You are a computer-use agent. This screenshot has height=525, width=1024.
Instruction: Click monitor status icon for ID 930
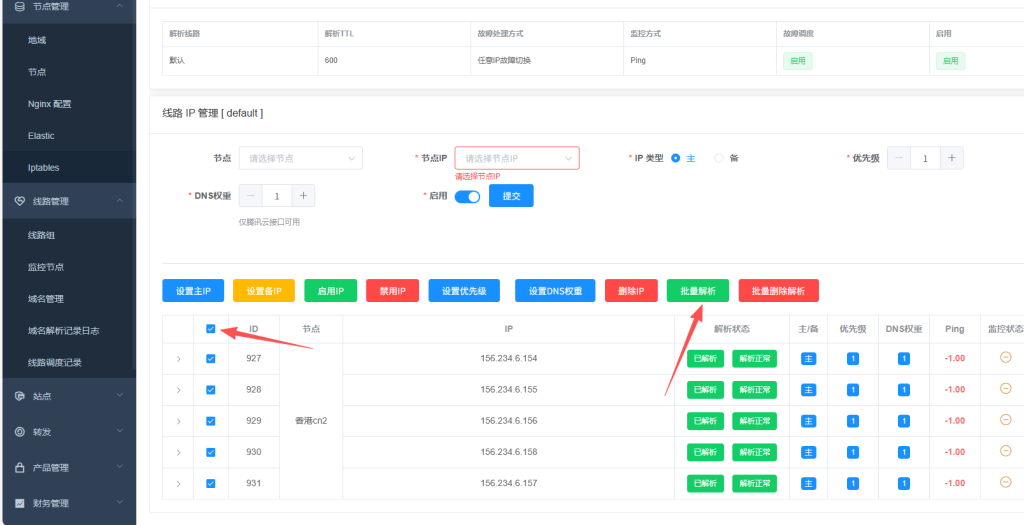[1006, 451]
